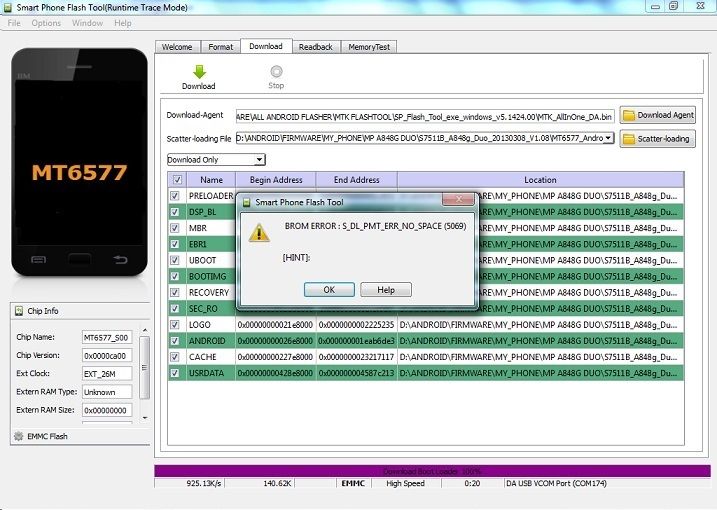This screenshot has width=717, height=510.
Task: Uncheck the PRELOADER partition checkbox
Action: pyautogui.click(x=175, y=196)
